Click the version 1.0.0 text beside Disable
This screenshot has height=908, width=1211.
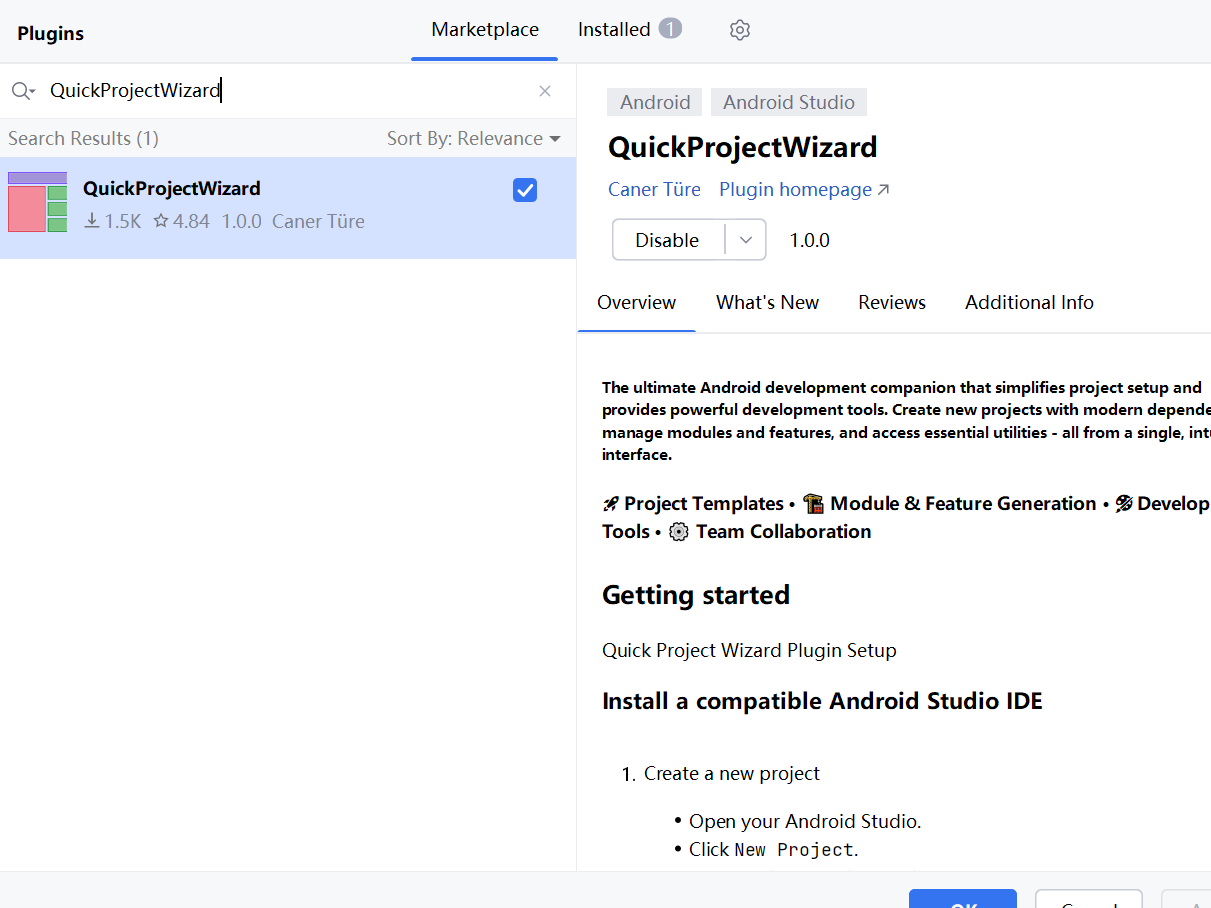810,240
